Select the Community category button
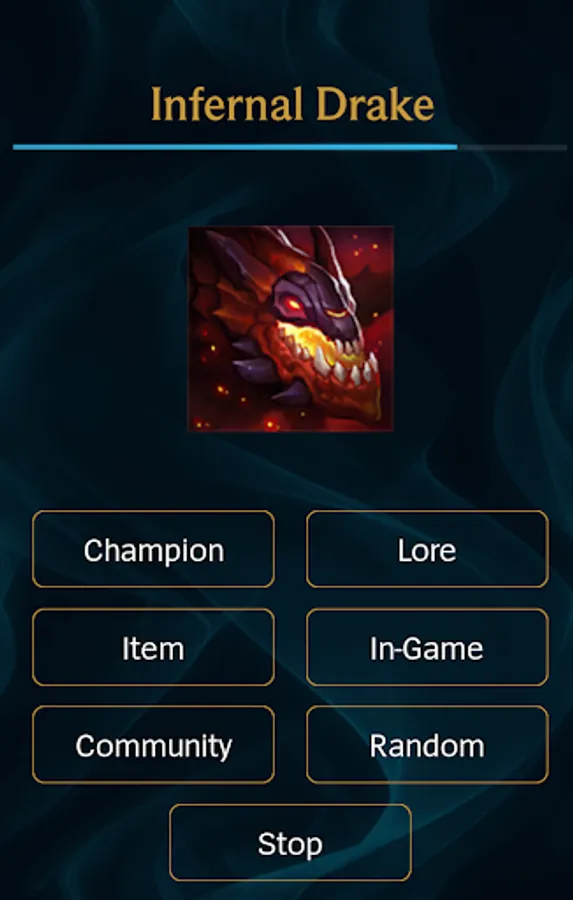 click(x=153, y=745)
